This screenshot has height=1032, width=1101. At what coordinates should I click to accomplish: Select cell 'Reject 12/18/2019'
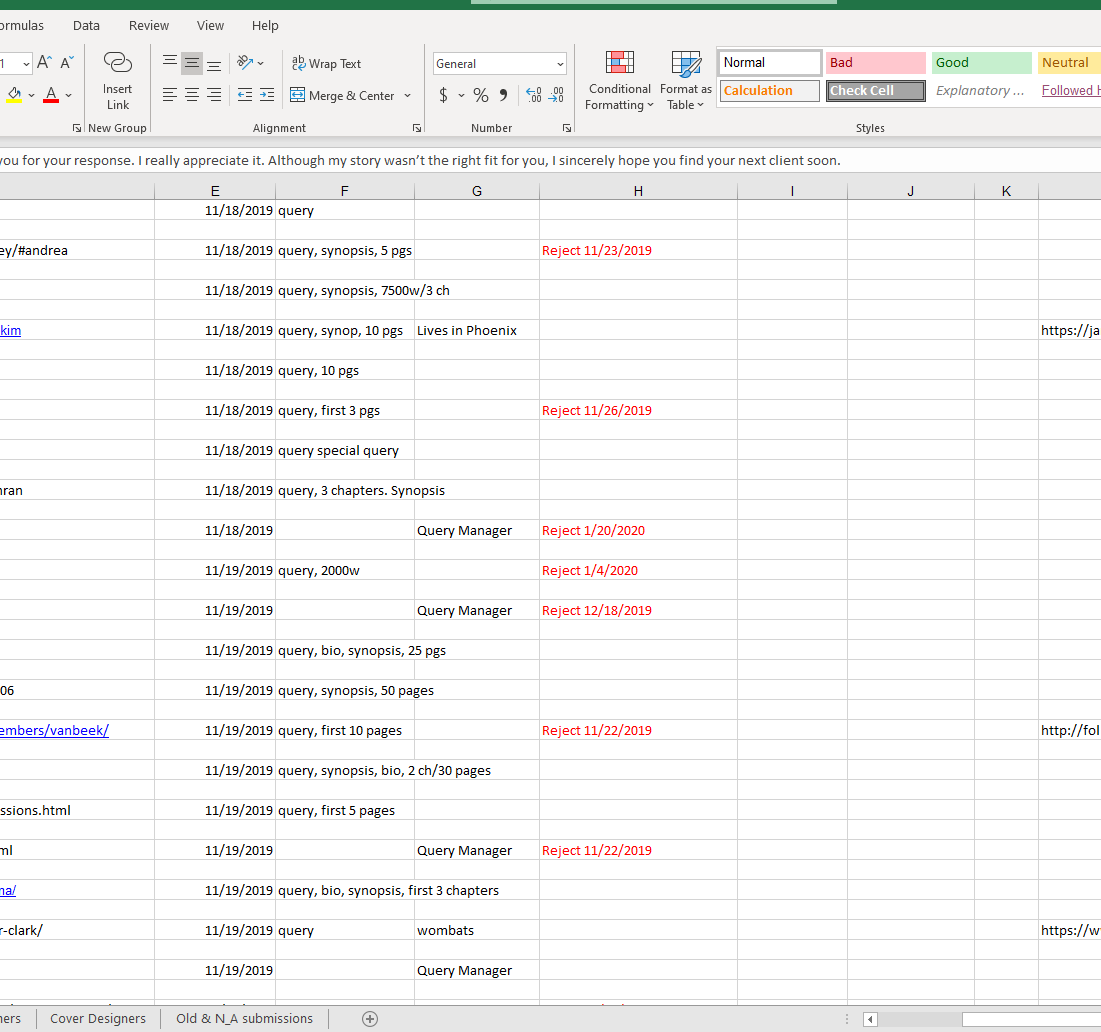coord(638,611)
